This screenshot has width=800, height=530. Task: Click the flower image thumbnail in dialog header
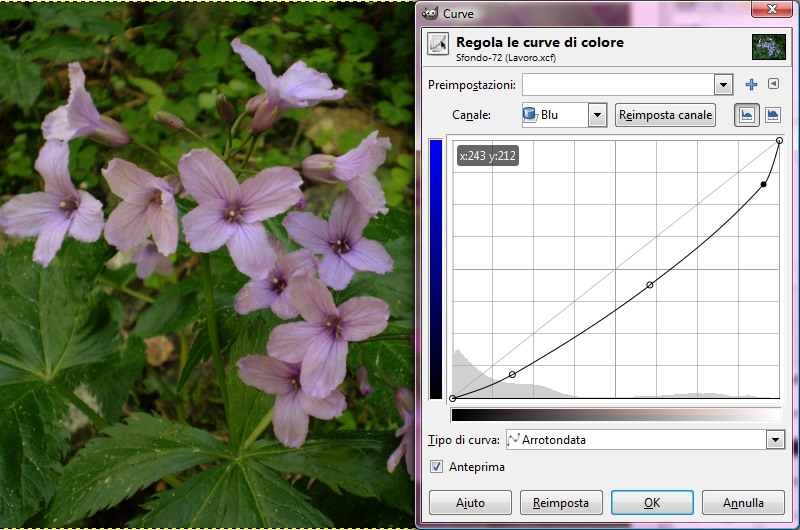pyautogui.click(x=768, y=47)
